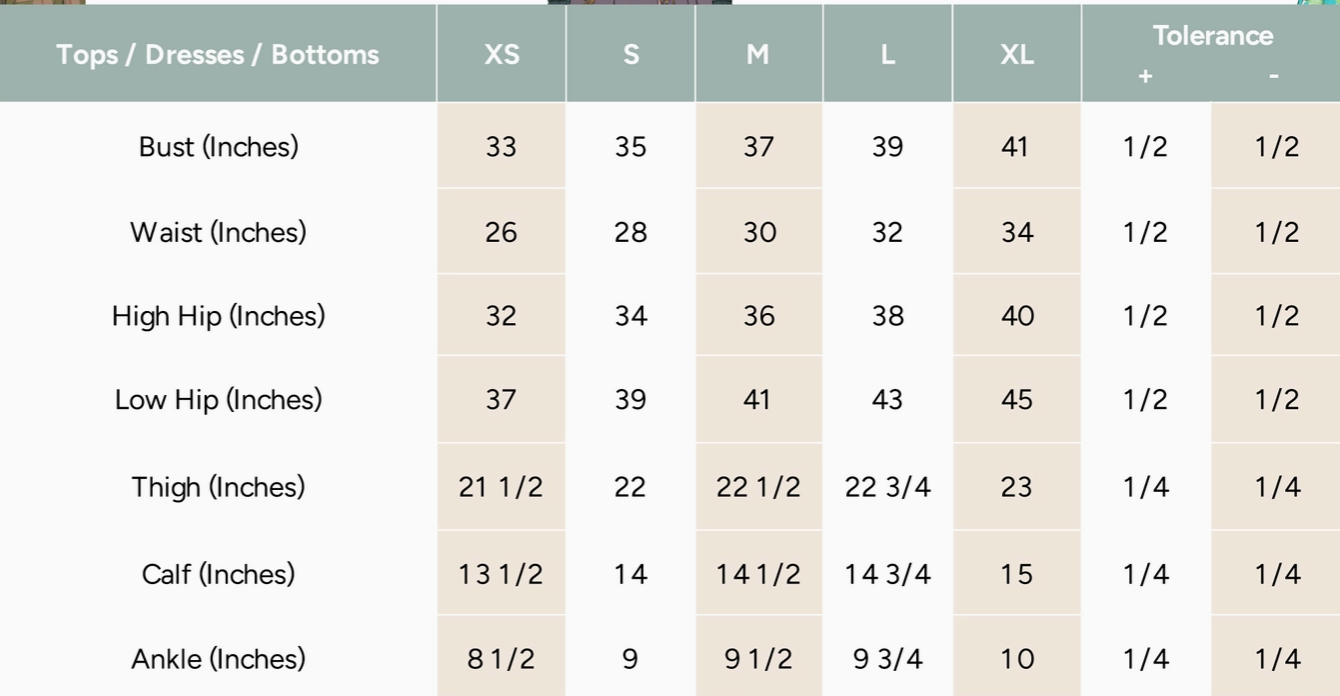Select the Thigh value 22 3/4 for L

tap(887, 487)
